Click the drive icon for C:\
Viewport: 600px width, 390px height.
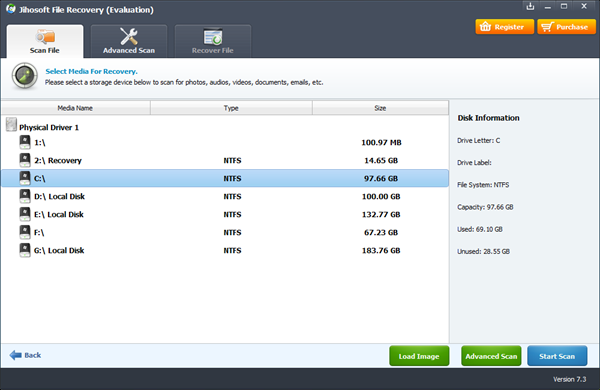[x=25, y=178]
